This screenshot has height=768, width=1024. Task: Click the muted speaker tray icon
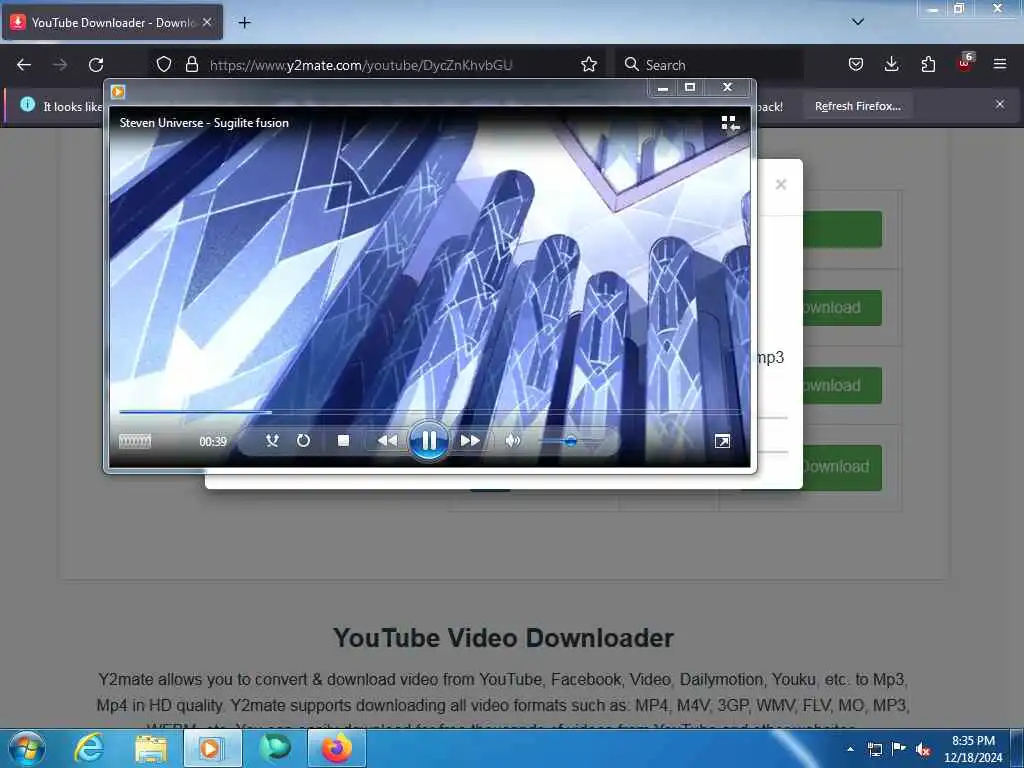click(x=923, y=749)
